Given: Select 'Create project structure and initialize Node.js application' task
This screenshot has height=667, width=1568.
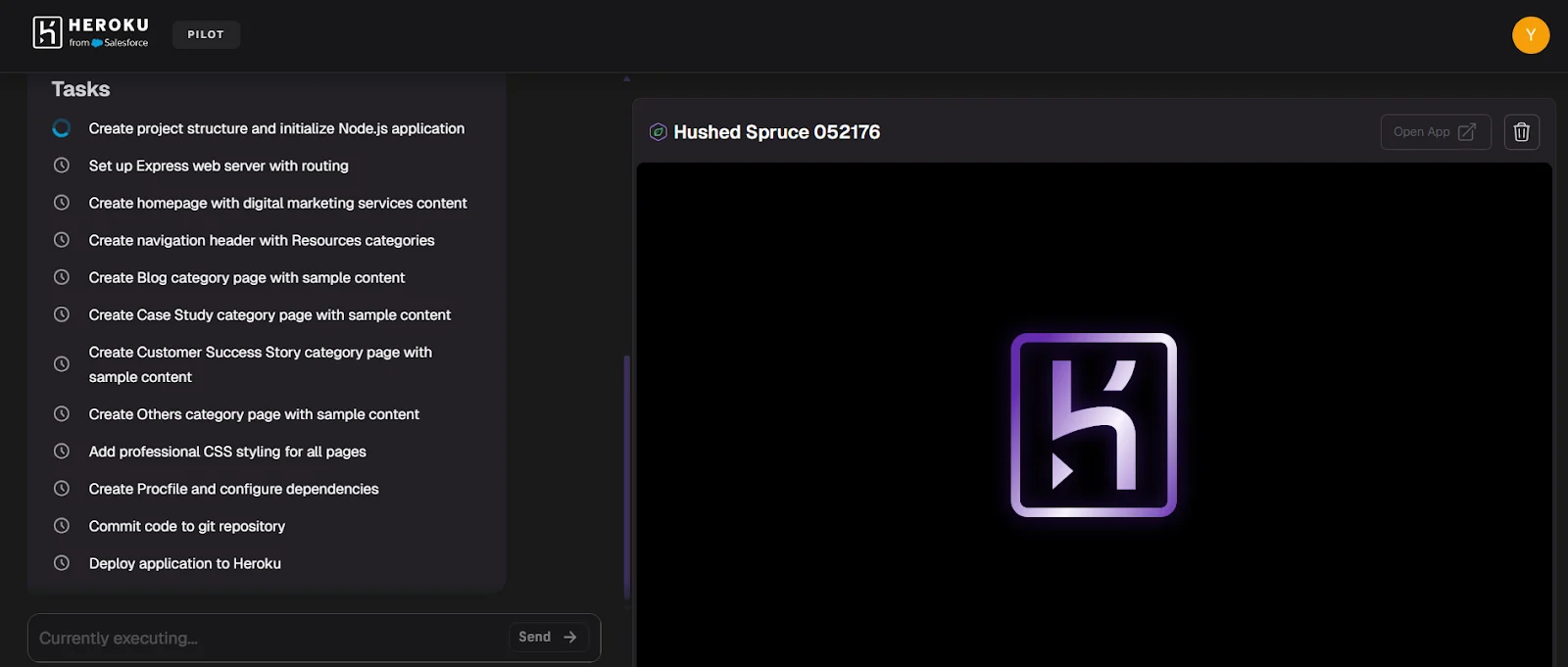Looking at the screenshot, I should tap(276, 128).
